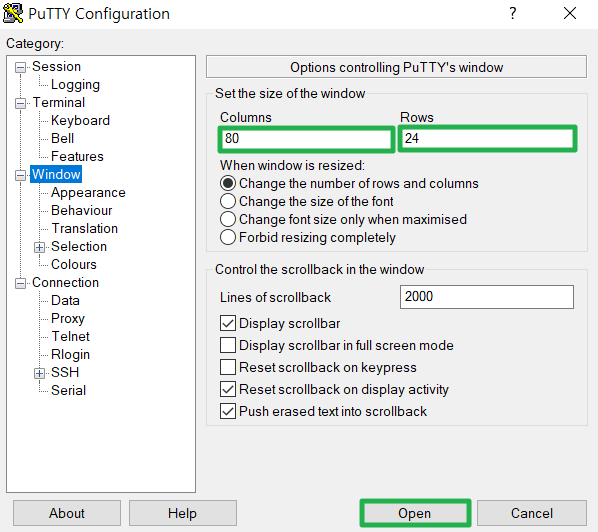Viewport: 598px width, 532px height.
Task: Click the PuTTY icon in the title bar
Action: coord(13,13)
